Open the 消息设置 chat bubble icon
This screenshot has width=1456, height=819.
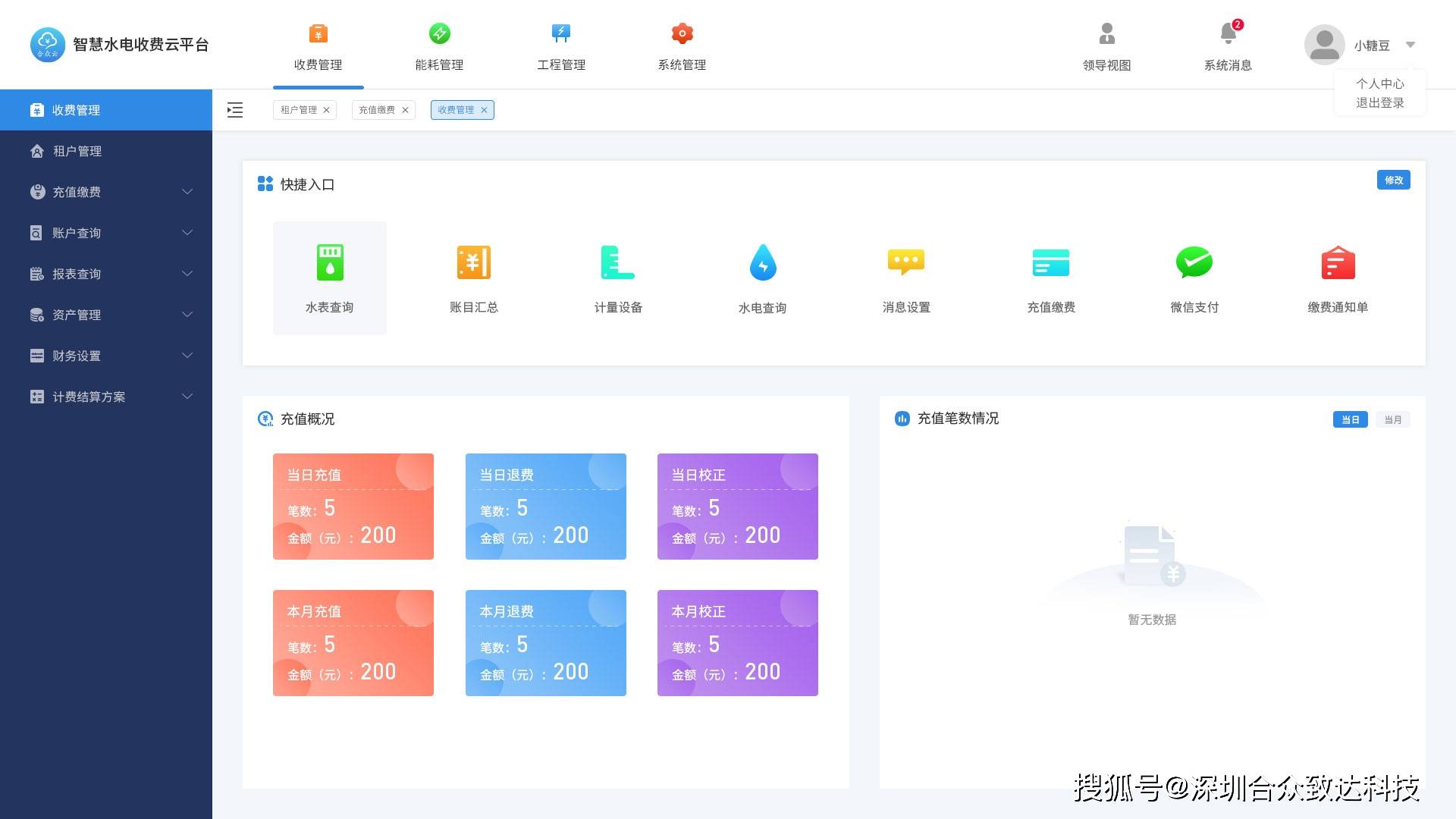point(906,262)
